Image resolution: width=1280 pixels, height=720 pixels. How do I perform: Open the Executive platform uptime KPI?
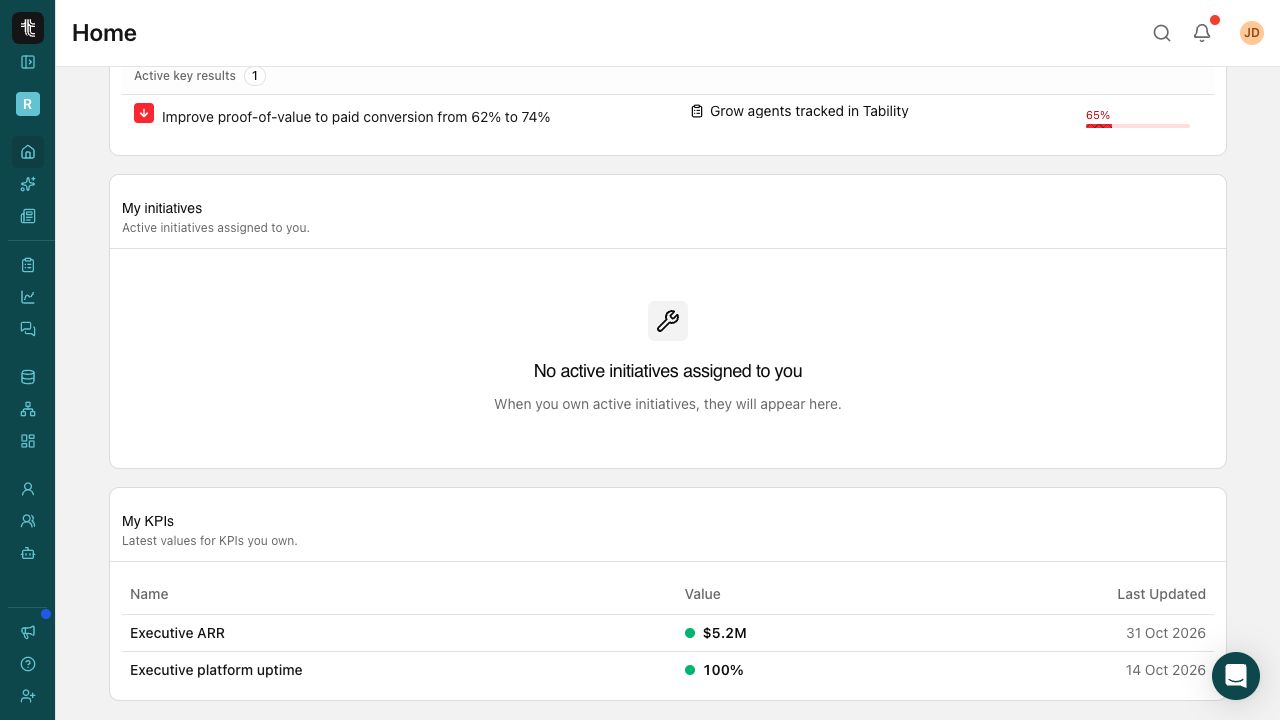coord(216,670)
